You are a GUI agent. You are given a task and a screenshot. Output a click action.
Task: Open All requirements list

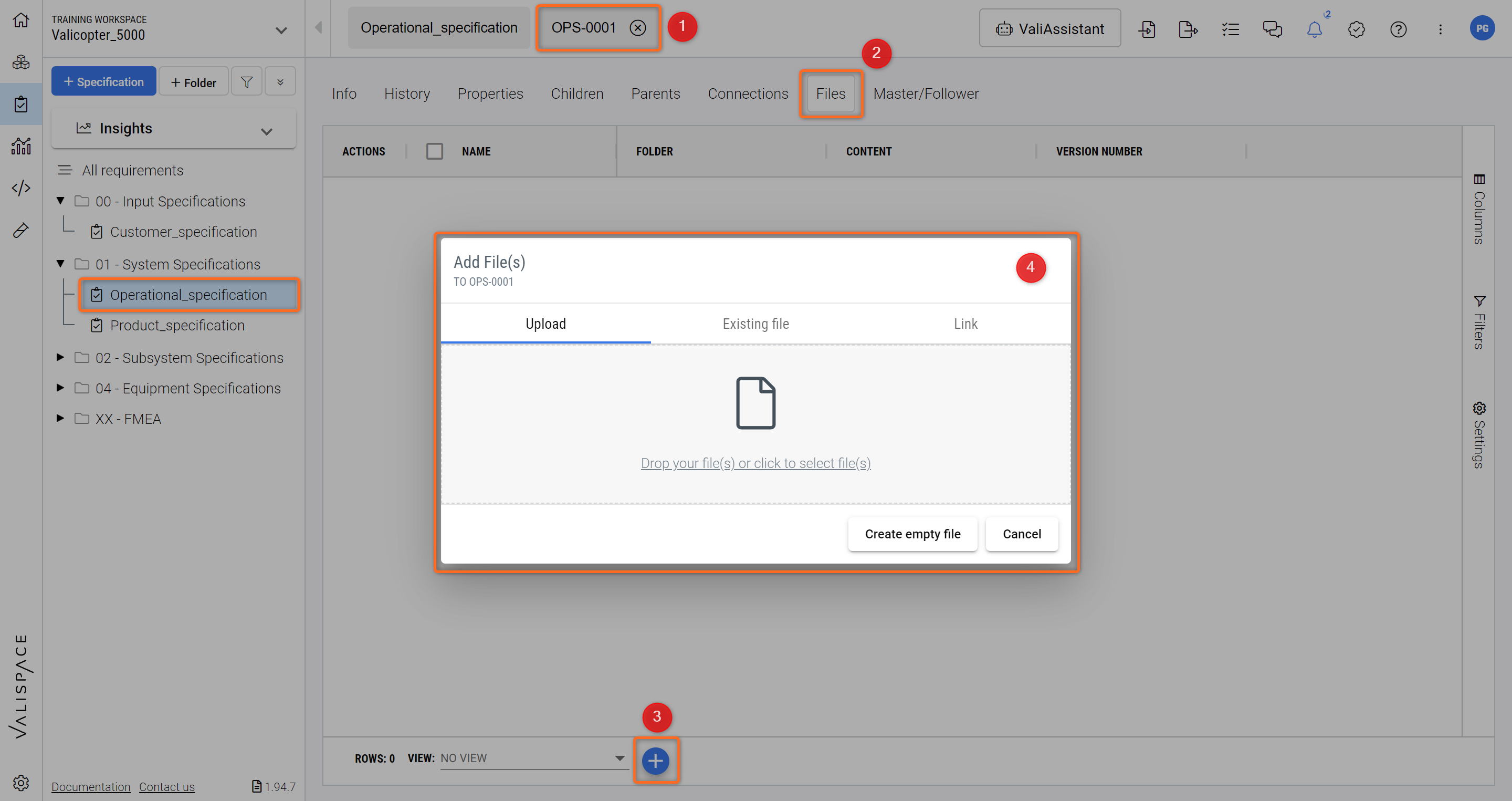click(x=133, y=170)
